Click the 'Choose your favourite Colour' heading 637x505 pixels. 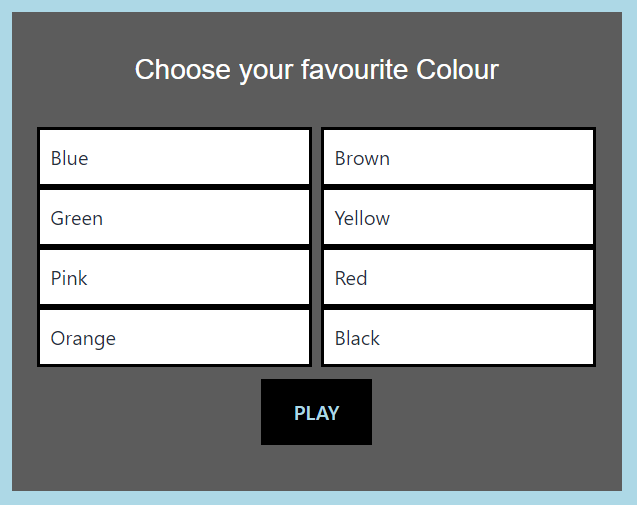point(316,70)
